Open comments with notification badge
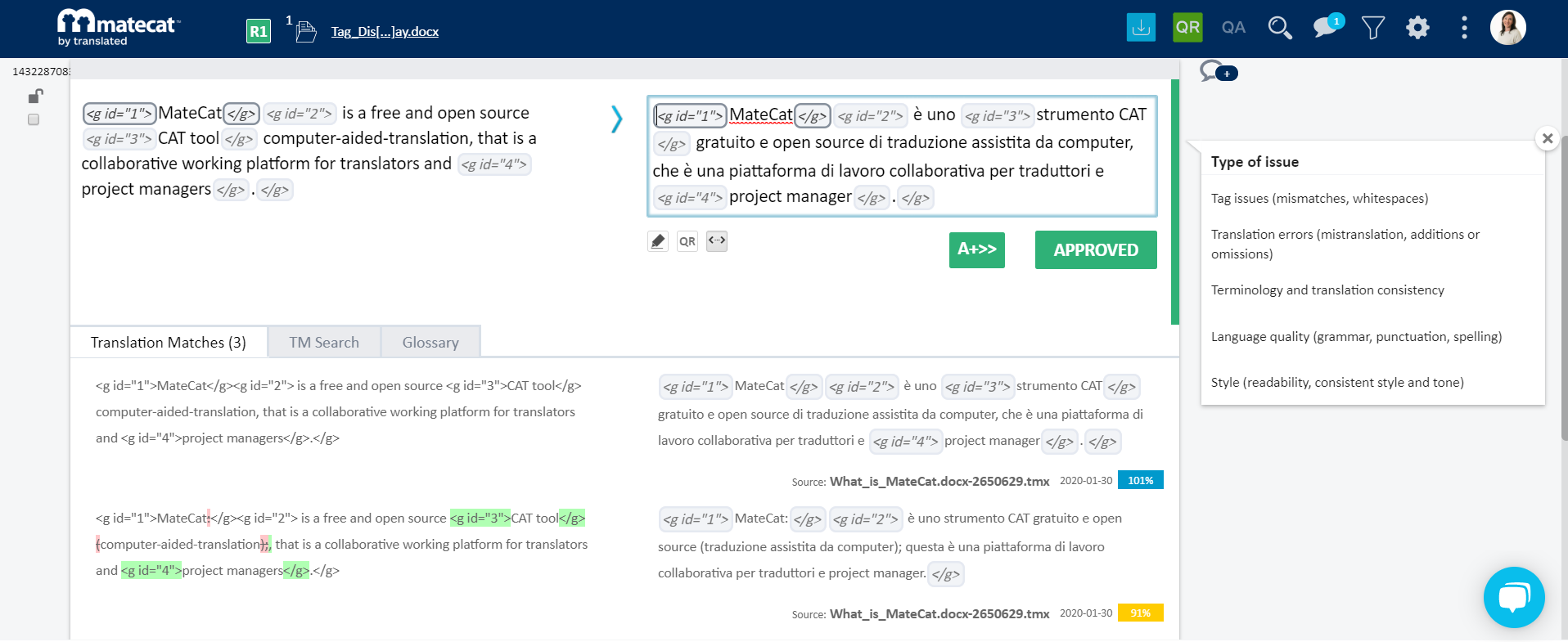 (1327, 27)
